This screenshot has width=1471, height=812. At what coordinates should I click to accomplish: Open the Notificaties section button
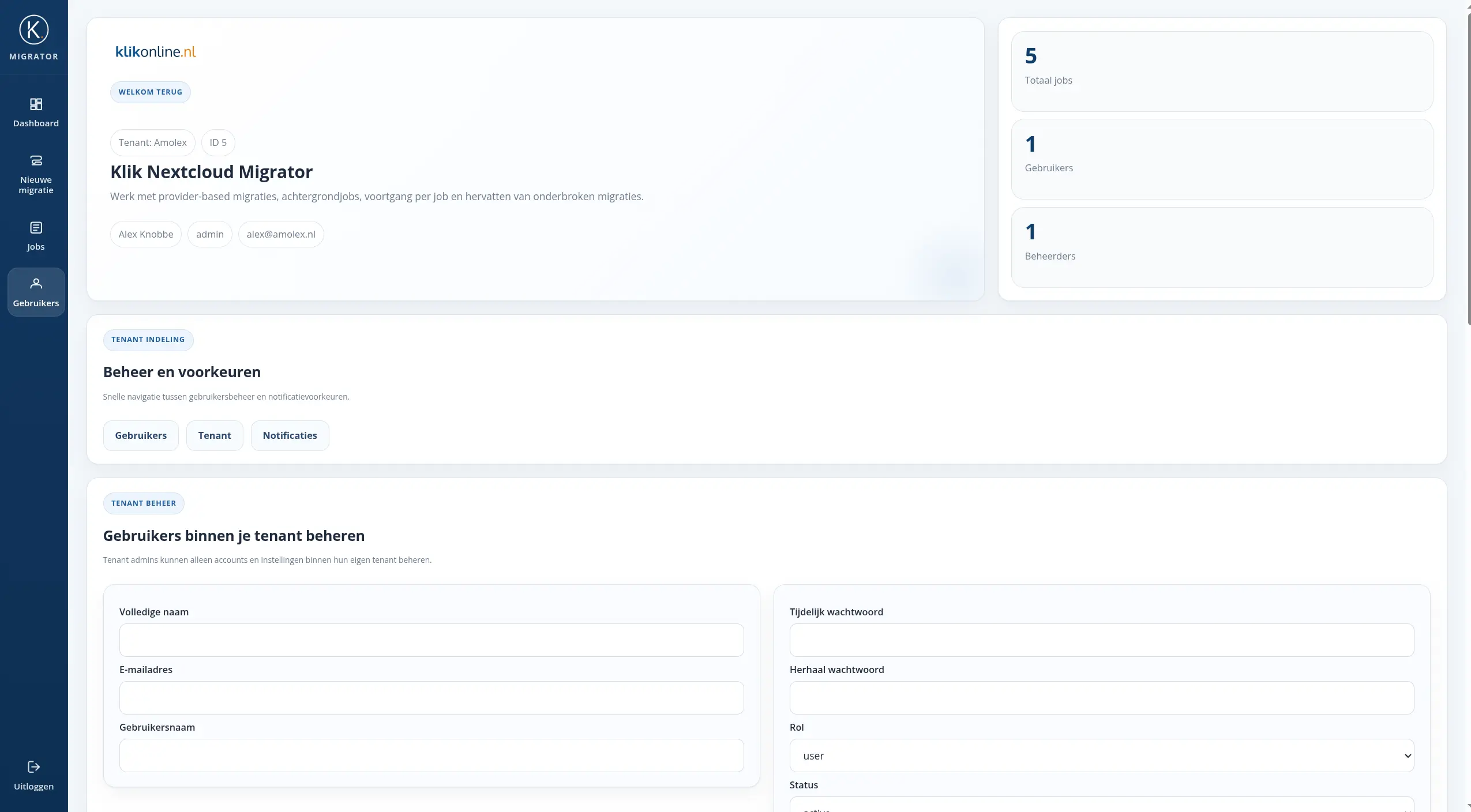290,435
